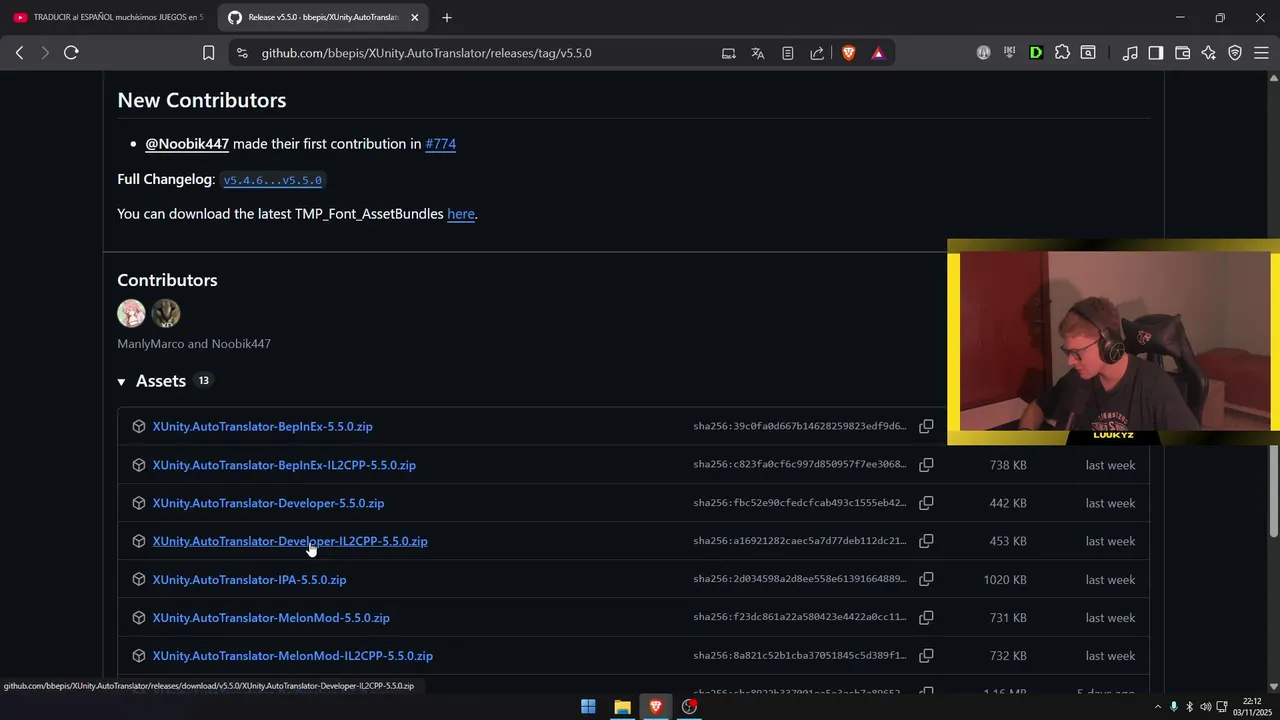
Task: Click the green D extension icon
Action: point(1036,53)
